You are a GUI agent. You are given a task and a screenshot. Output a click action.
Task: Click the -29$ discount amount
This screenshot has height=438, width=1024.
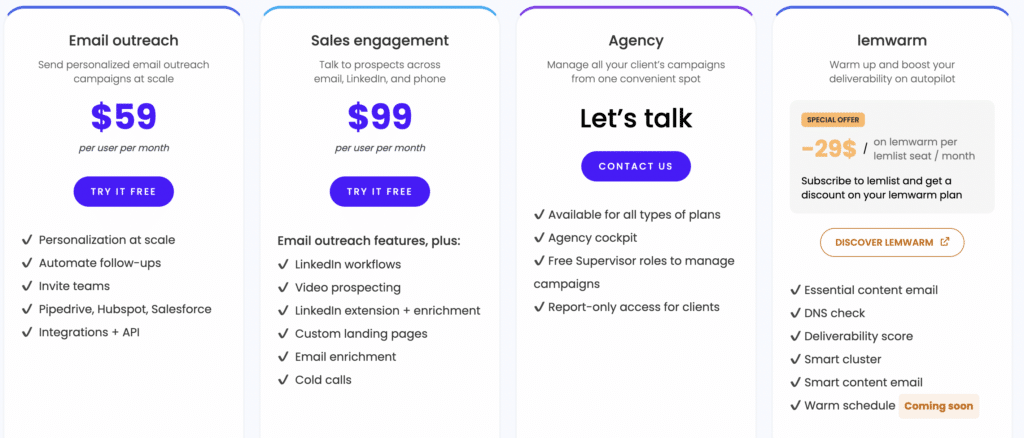coord(828,149)
